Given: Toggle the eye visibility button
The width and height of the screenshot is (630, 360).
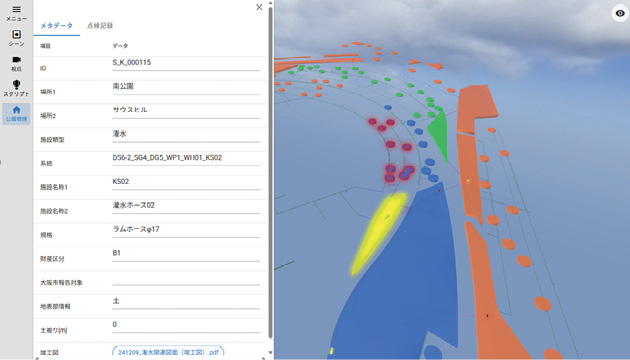Looking at the screenshot, I should click(620, 13).
